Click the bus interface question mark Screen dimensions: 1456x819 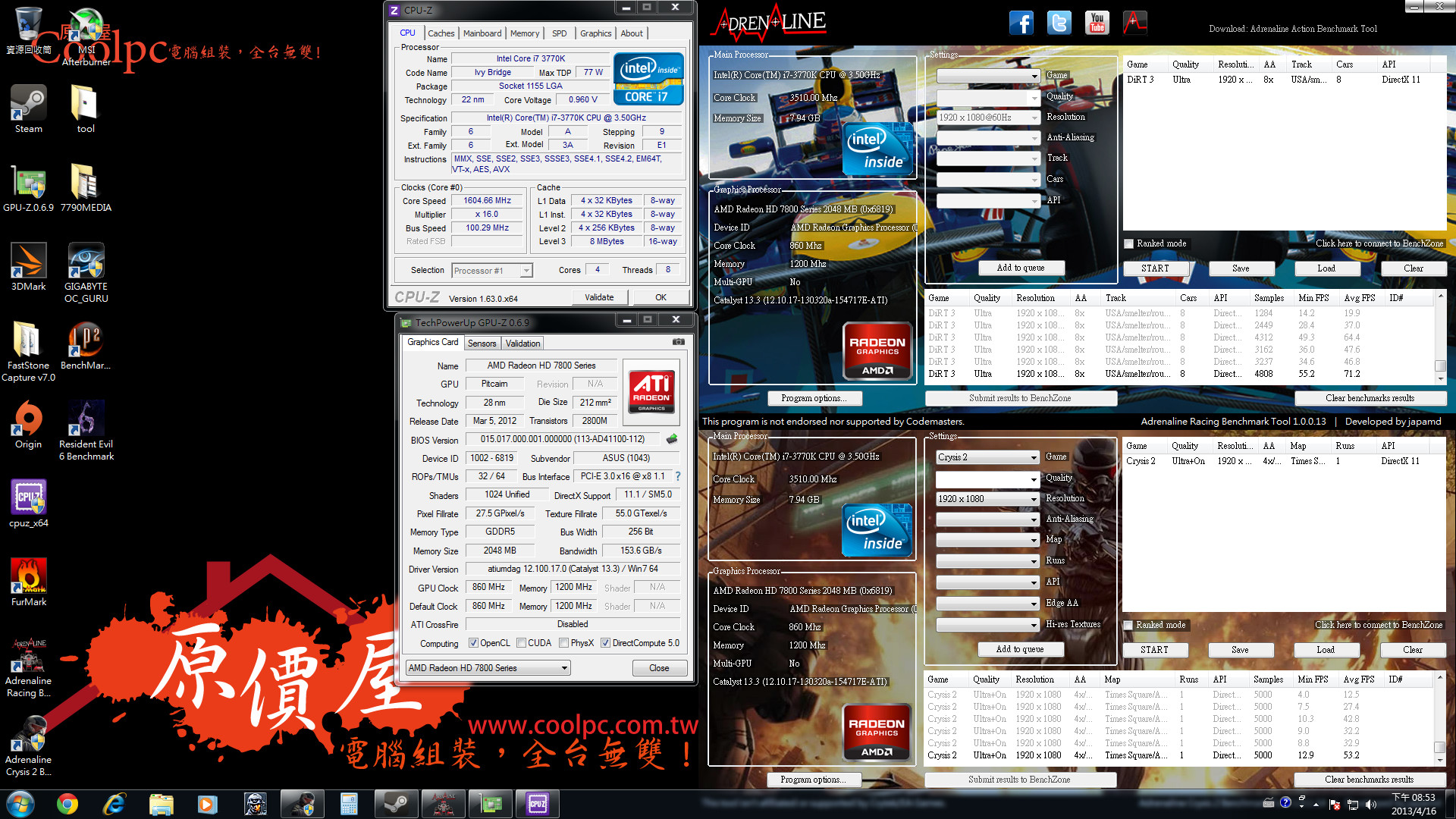[678, 476]
